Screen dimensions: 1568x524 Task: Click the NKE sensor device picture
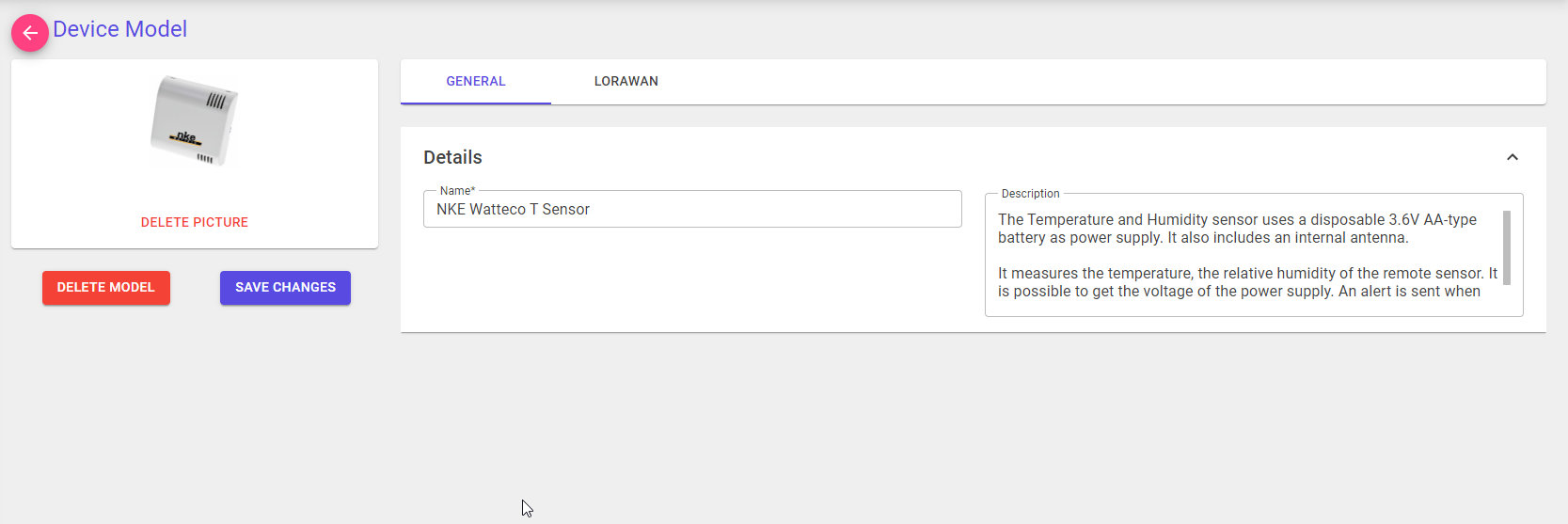195,120
